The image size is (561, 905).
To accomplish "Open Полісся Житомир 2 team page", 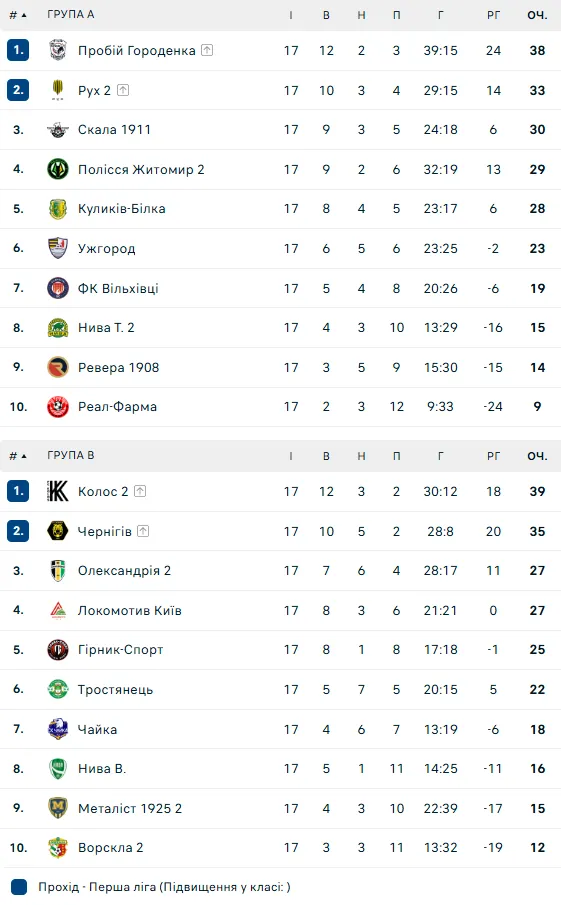I will 141,170.
